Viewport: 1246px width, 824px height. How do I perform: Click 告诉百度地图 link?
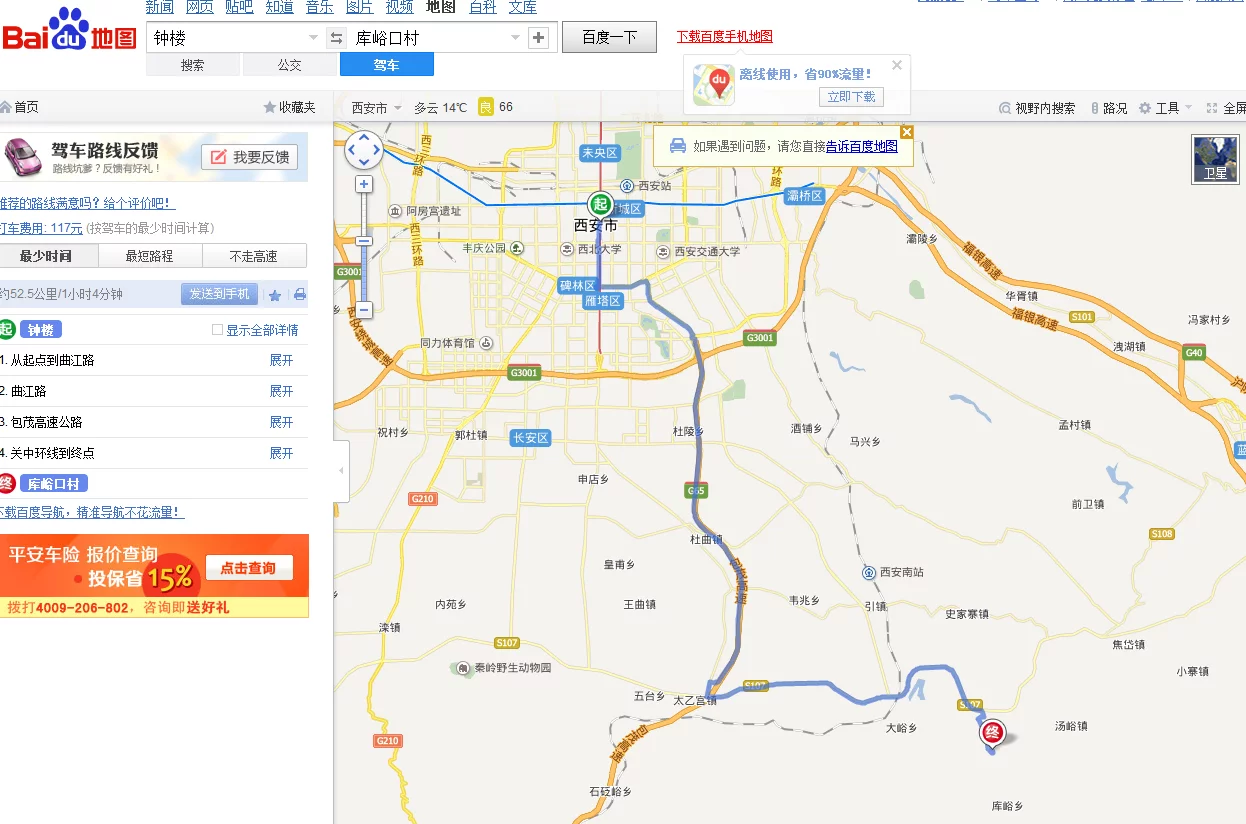[x=862, y=146]
